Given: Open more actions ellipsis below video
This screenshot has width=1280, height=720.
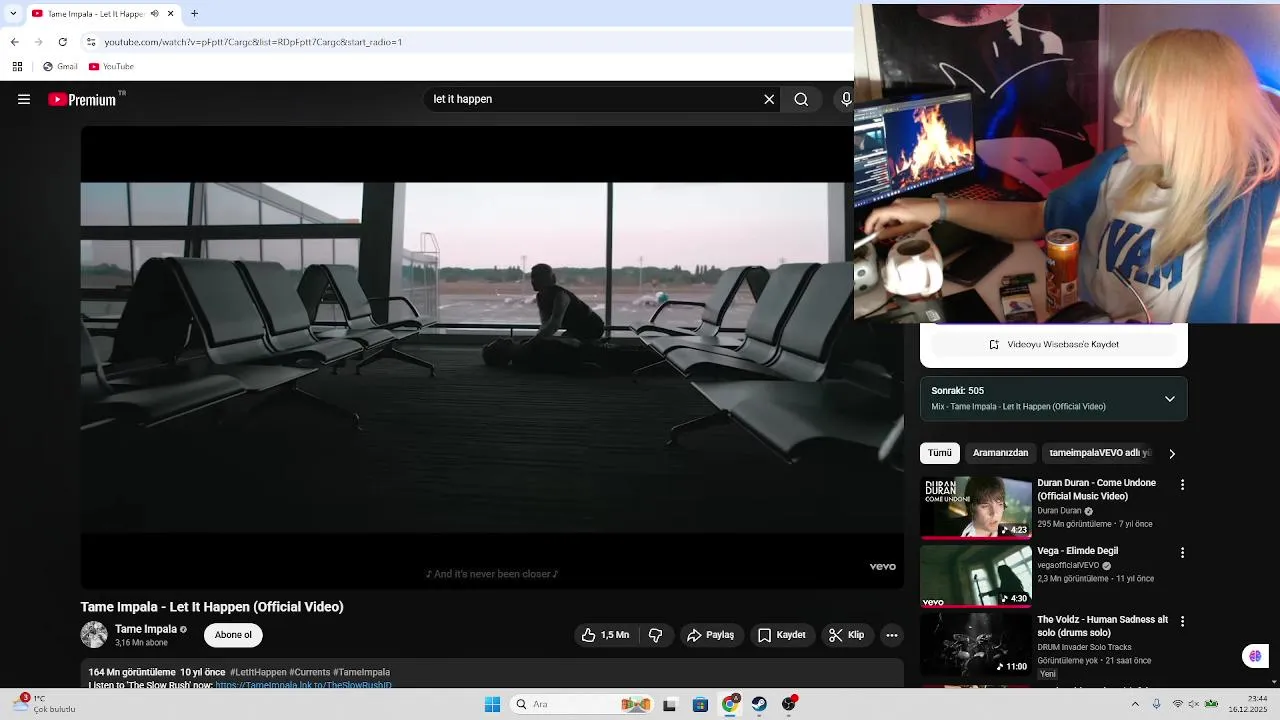Looking at the screenshot, I should coord(892,635).
